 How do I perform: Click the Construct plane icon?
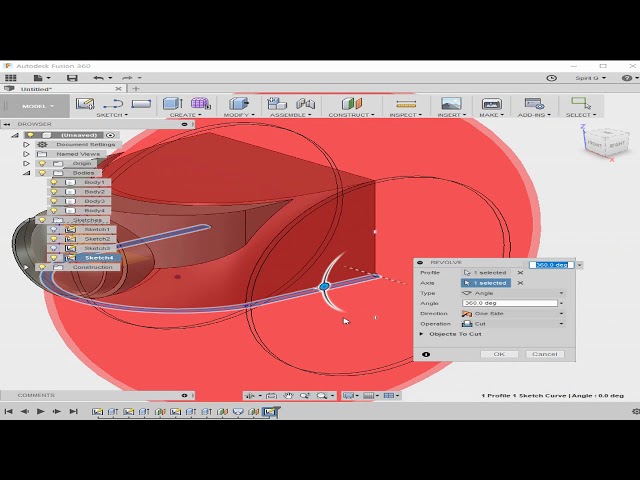[x=351, y=103]
